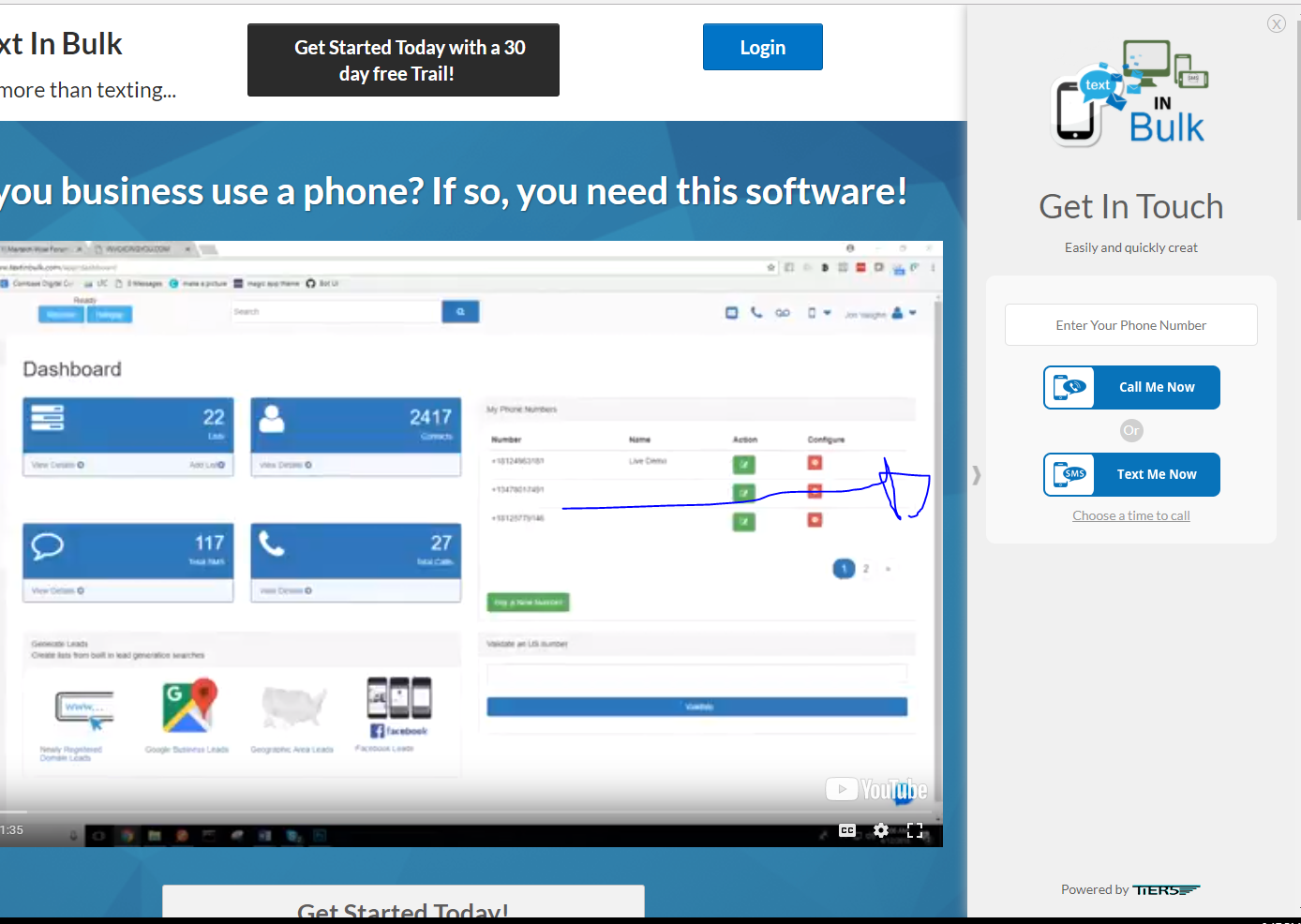Switch the video to fullscreen
Image resolution: width=1301 pixels, height=924 pixels.
pos(915,830)
